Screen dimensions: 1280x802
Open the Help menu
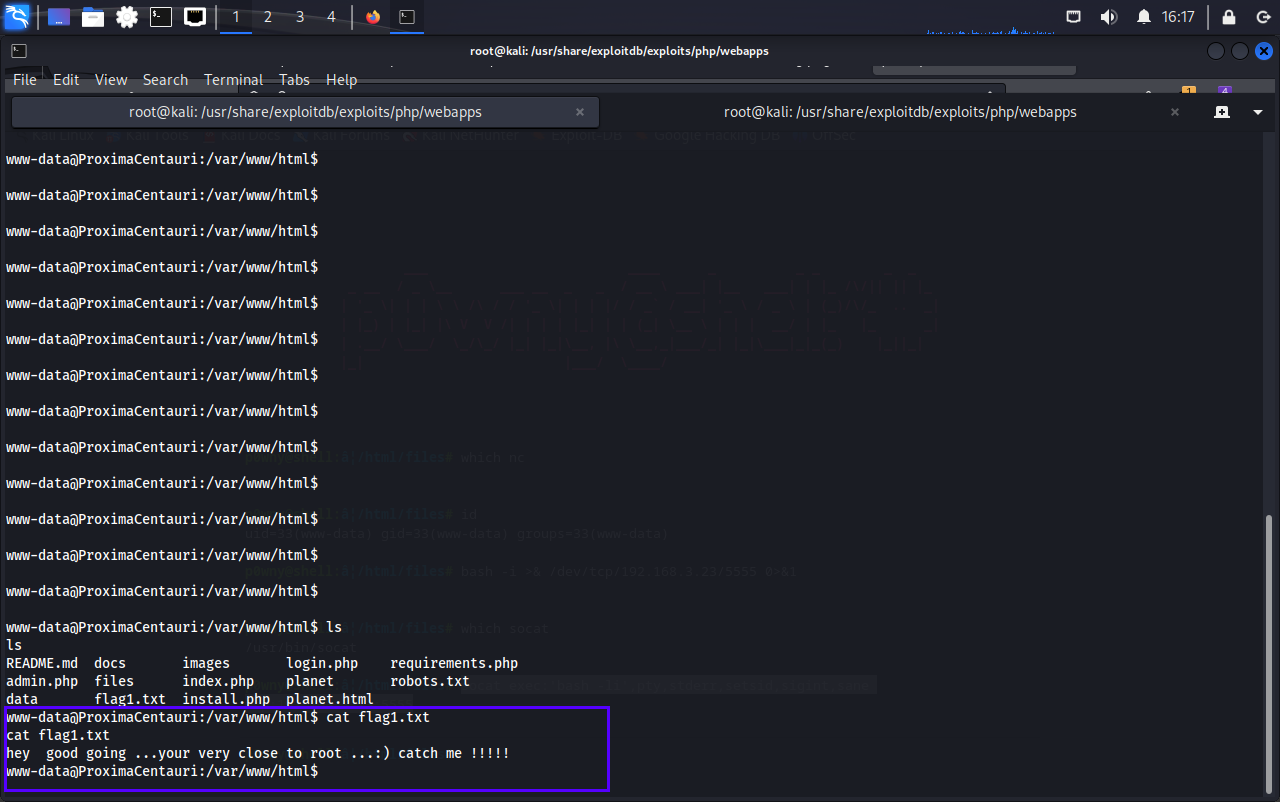click(x=341, y=80)
